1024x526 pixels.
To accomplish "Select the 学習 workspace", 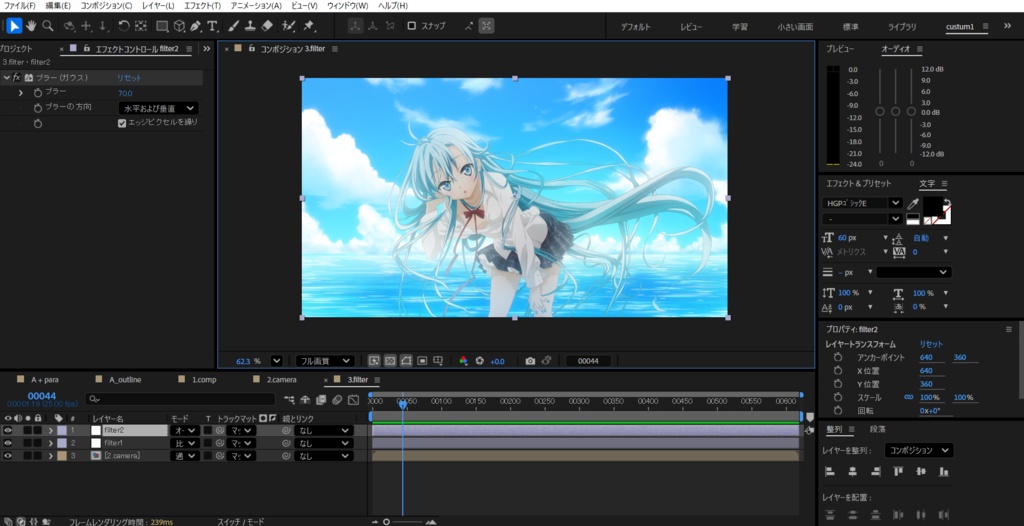I will (740, 27).
